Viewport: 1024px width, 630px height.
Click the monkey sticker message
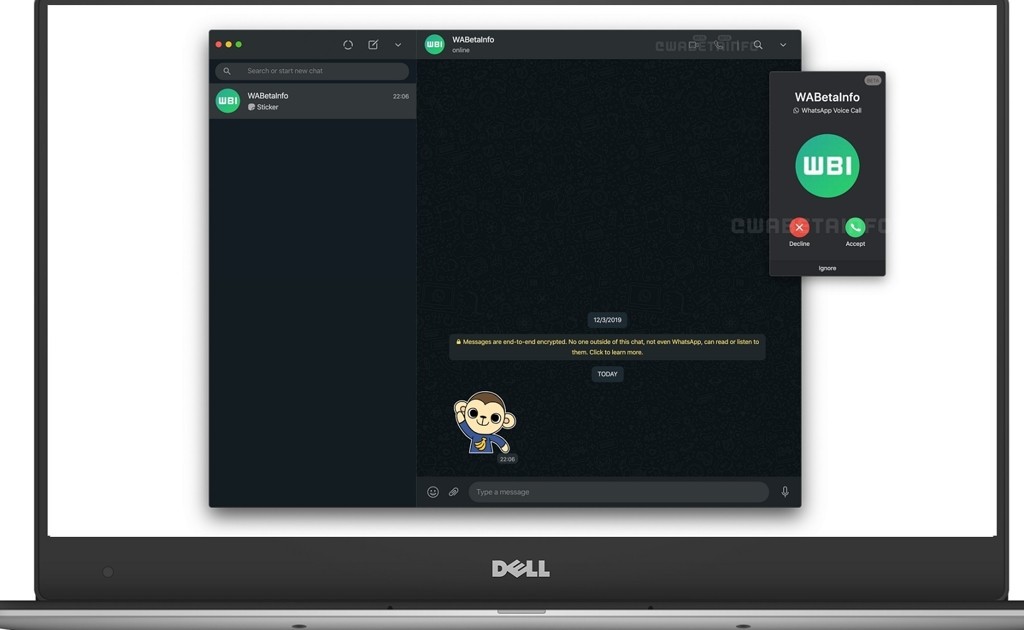point(485,423)
